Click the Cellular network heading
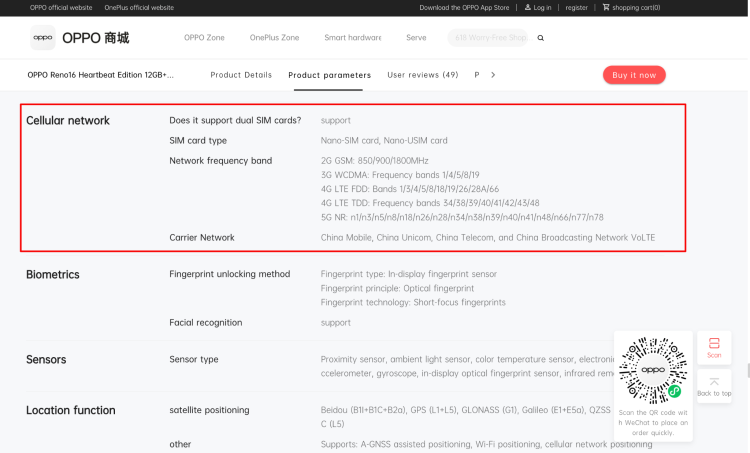This screenshot has width=750, height=453. (68, 121)
